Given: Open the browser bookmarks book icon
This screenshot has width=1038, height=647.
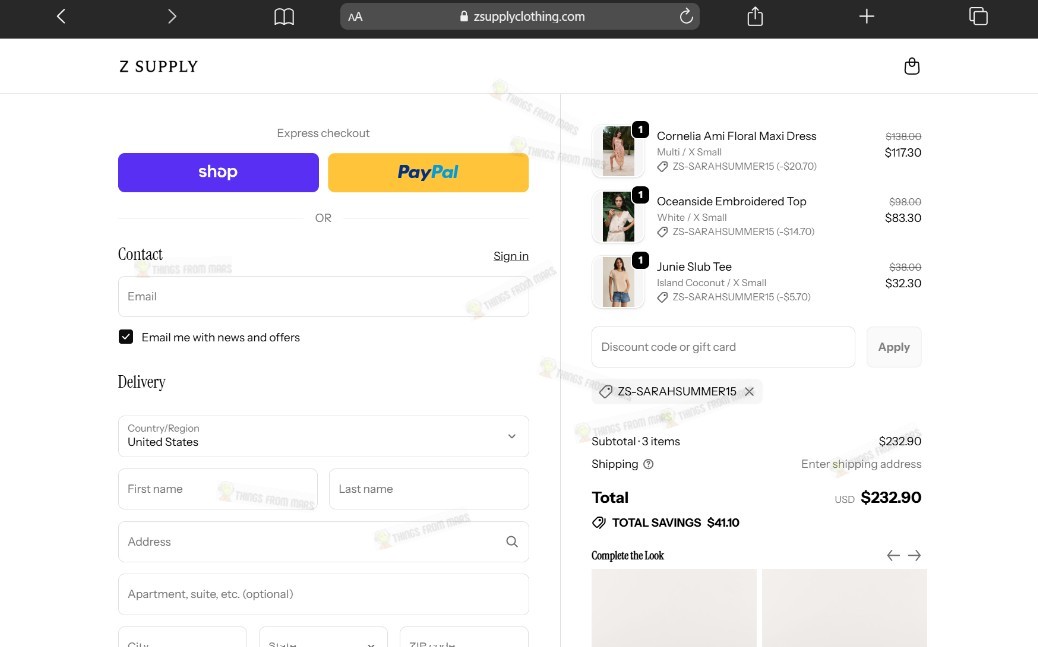Looking at the screenshot, I should [284, 17].
